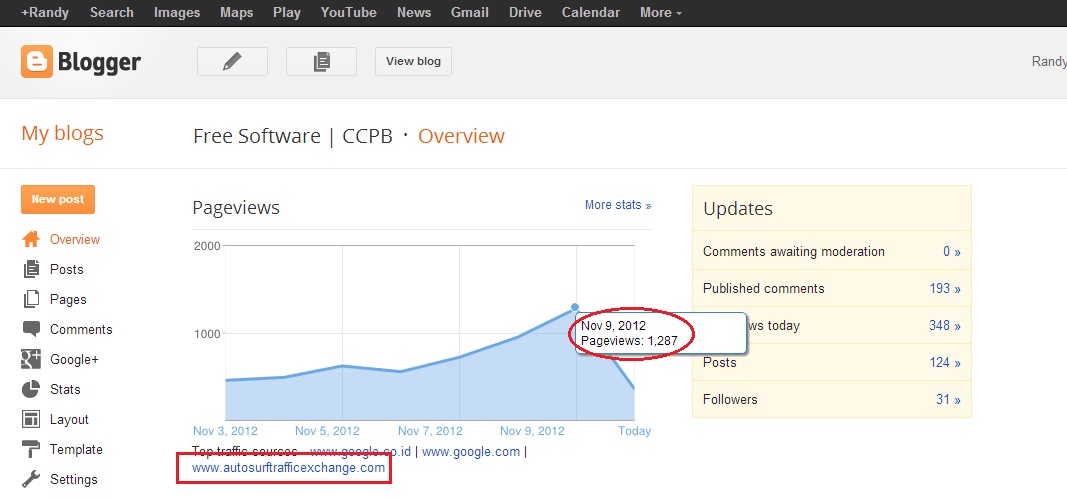The height and width of the screenshot is (499, 1067).
Task: Click the Blogger logo icon
Action: [37, 61]
